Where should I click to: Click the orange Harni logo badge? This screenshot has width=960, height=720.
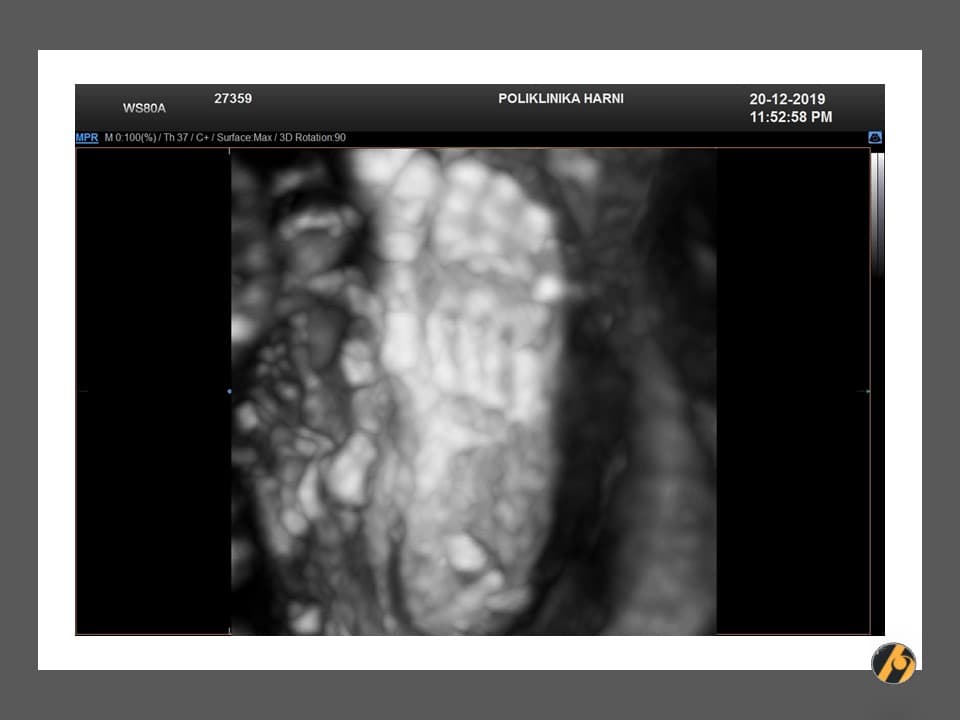click(x=893, y=662)
